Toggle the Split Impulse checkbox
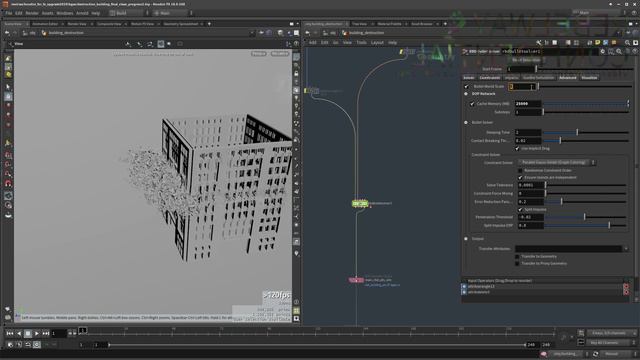 pyautogui.click(x=520, y=209)
